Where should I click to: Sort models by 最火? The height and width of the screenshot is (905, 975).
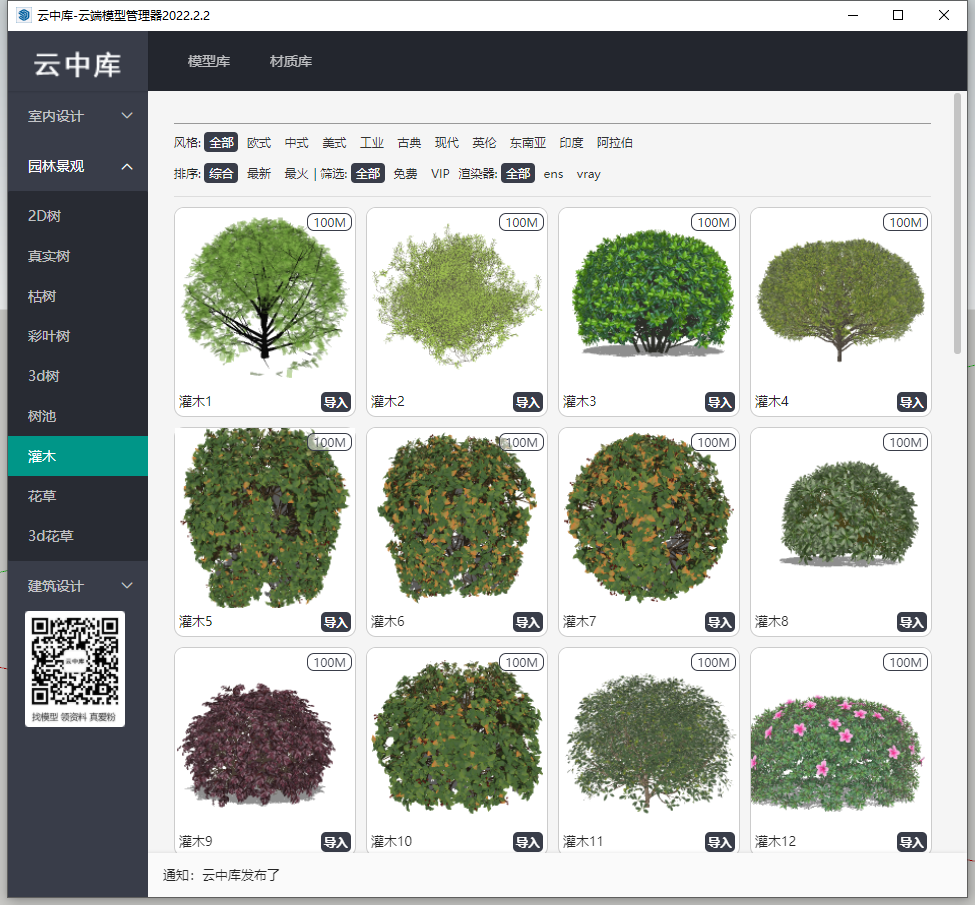[x=297, y=174]
